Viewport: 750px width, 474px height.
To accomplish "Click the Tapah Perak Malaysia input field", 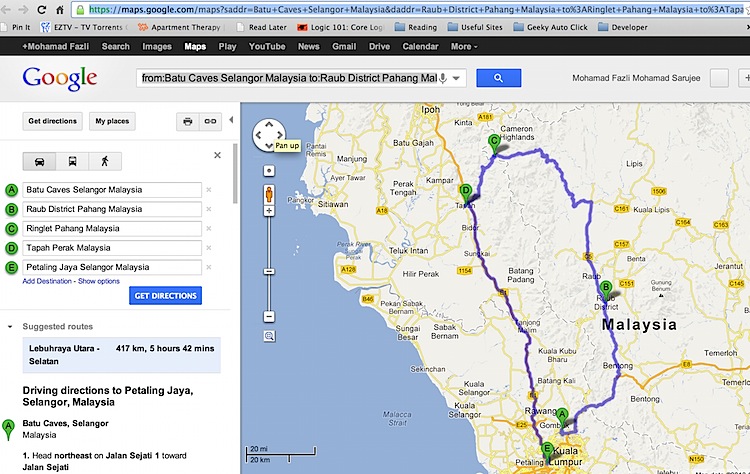I will coord(112,248).
